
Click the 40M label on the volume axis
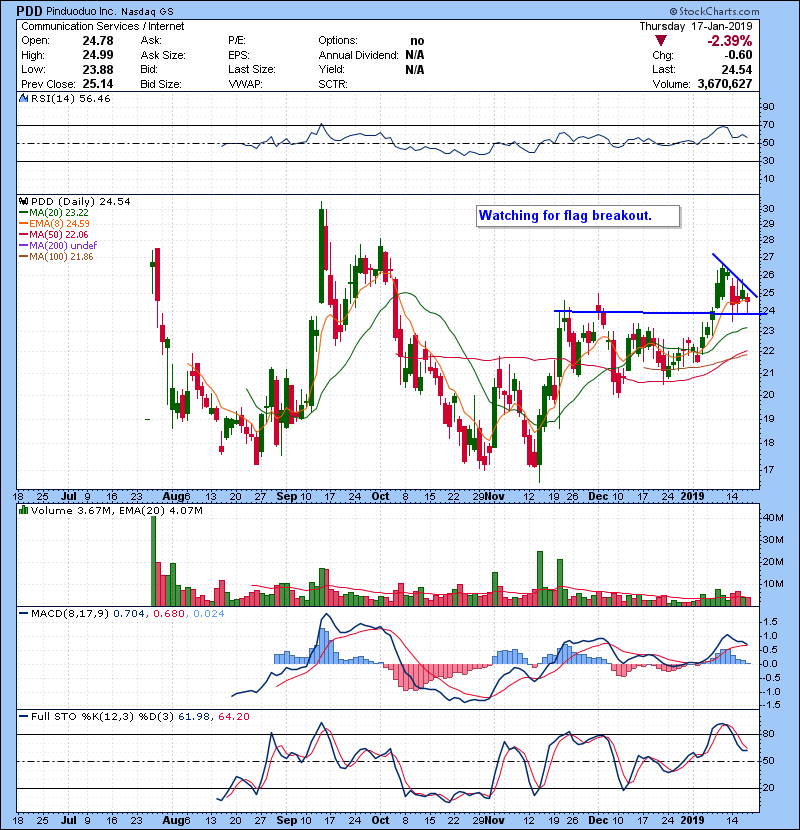pos(772,518)
